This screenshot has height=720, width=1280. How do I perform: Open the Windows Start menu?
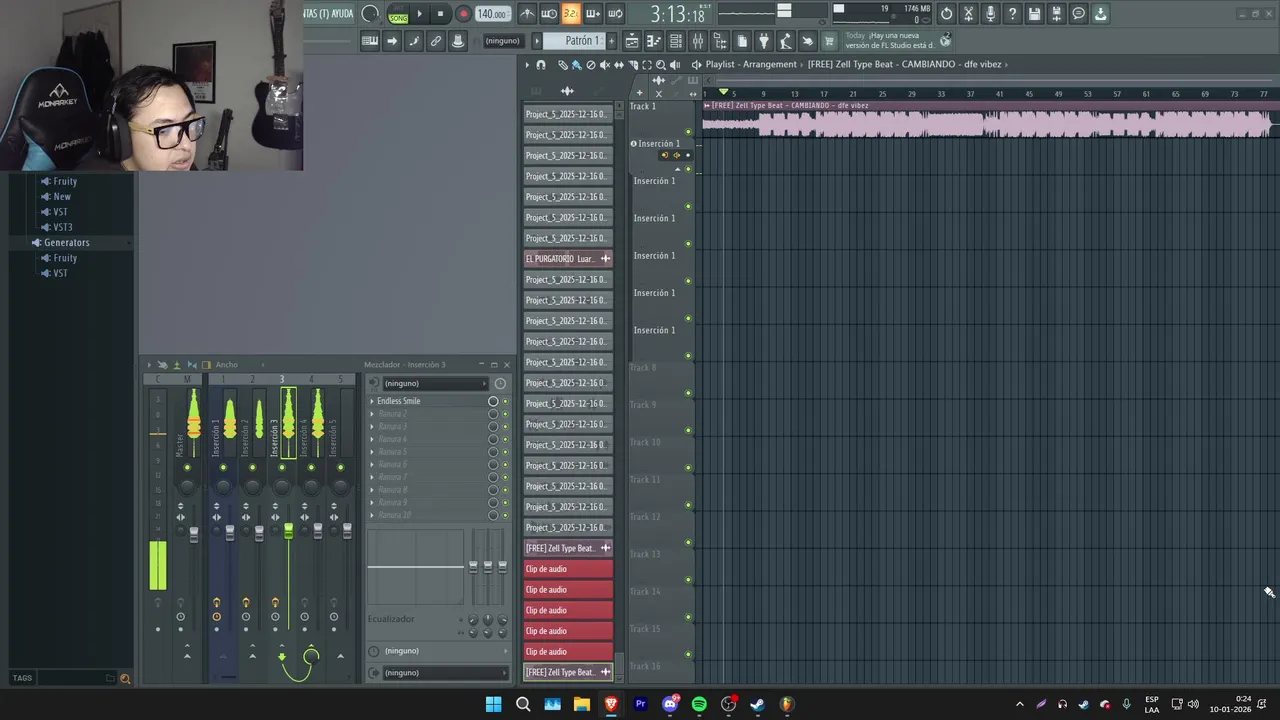coord(493,704)
